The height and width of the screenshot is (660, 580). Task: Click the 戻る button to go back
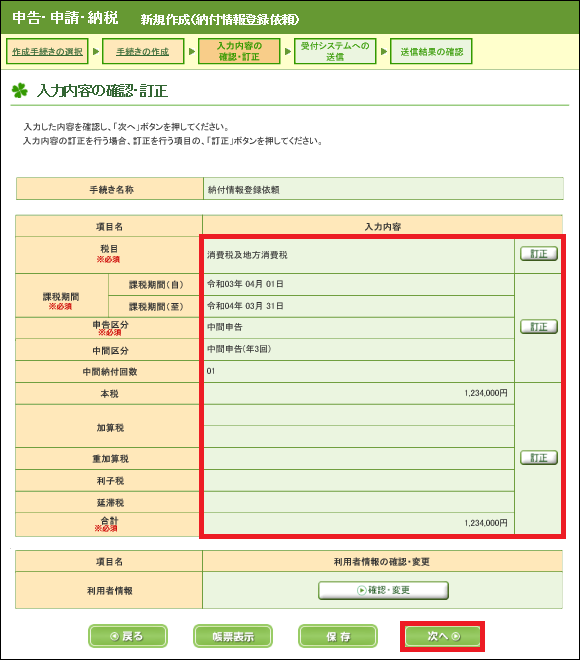[128, 636]
